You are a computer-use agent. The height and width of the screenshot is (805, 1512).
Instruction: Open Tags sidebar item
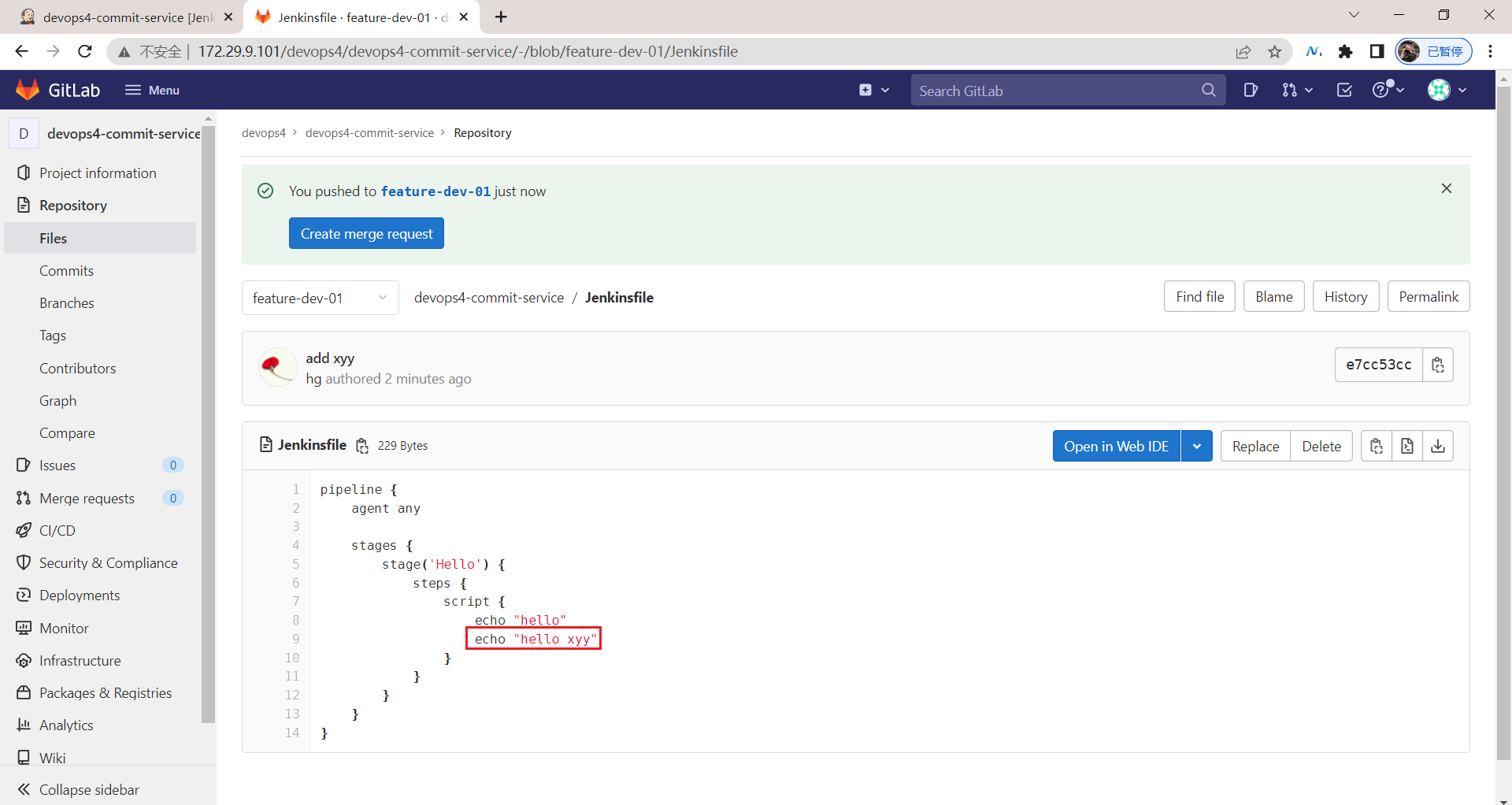[x=100, y=335]
